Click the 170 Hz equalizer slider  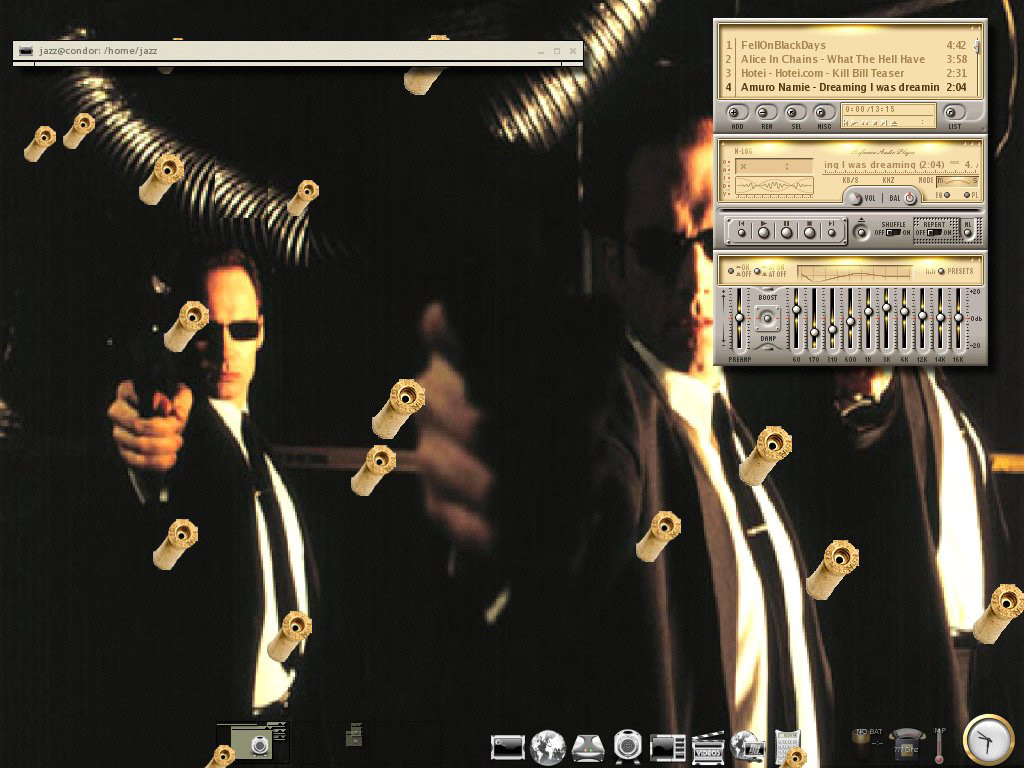coord(814,318)
